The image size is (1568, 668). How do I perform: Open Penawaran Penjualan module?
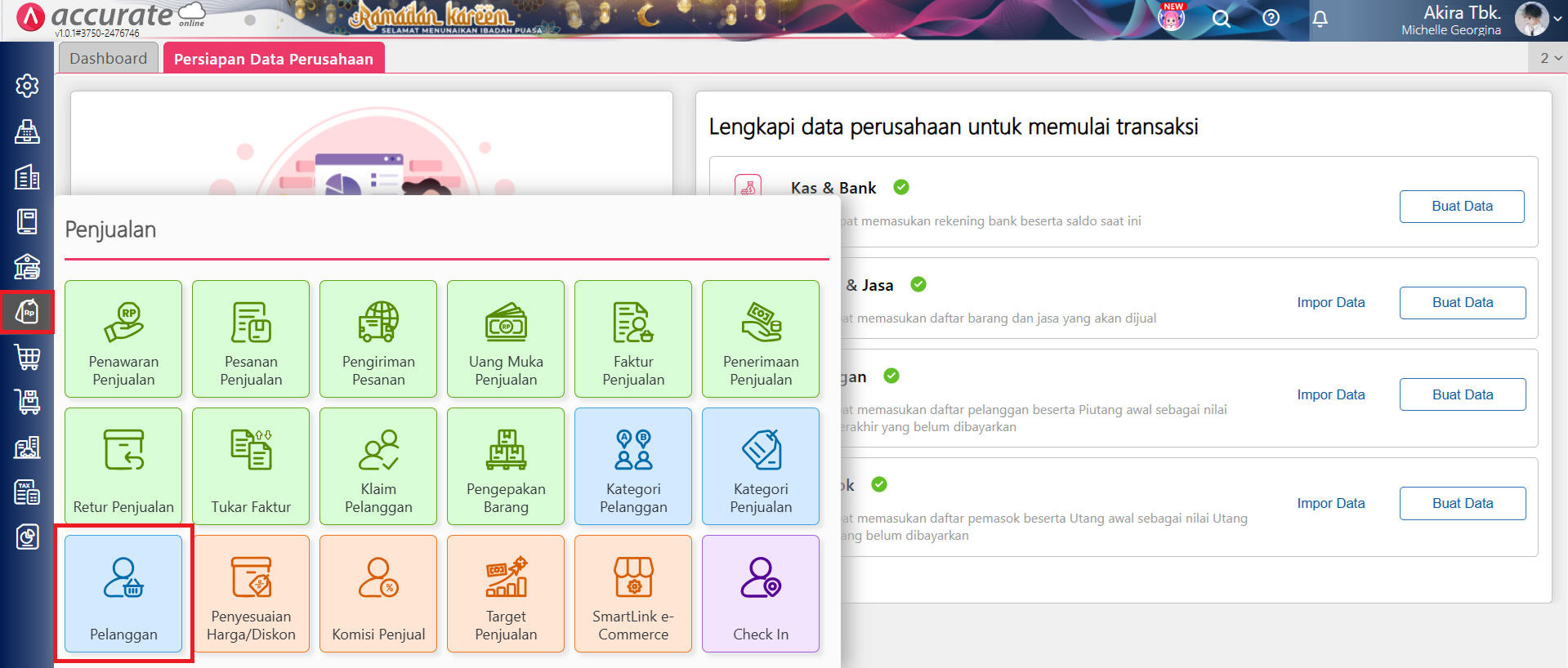click(123, 339)
